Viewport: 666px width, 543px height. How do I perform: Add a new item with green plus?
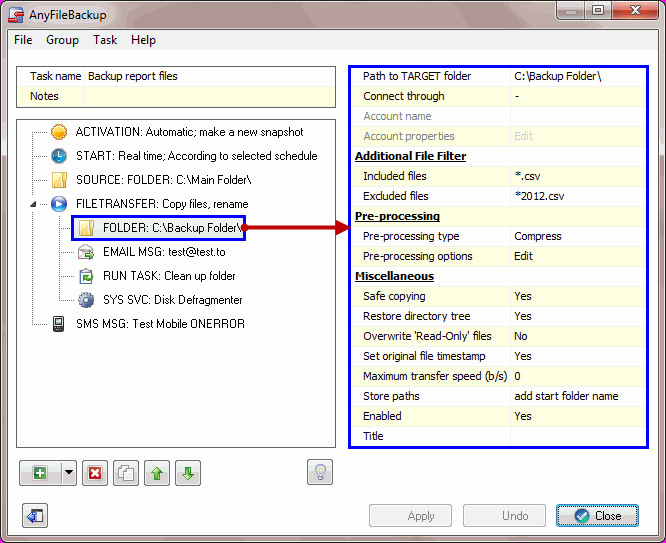pyautogui.click(x=40, y=473)
